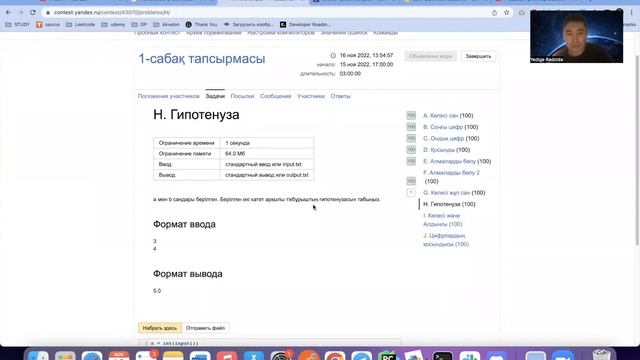Open problem C. Ондық цифр
Screen dimensions: 640x360
(443, 138)
